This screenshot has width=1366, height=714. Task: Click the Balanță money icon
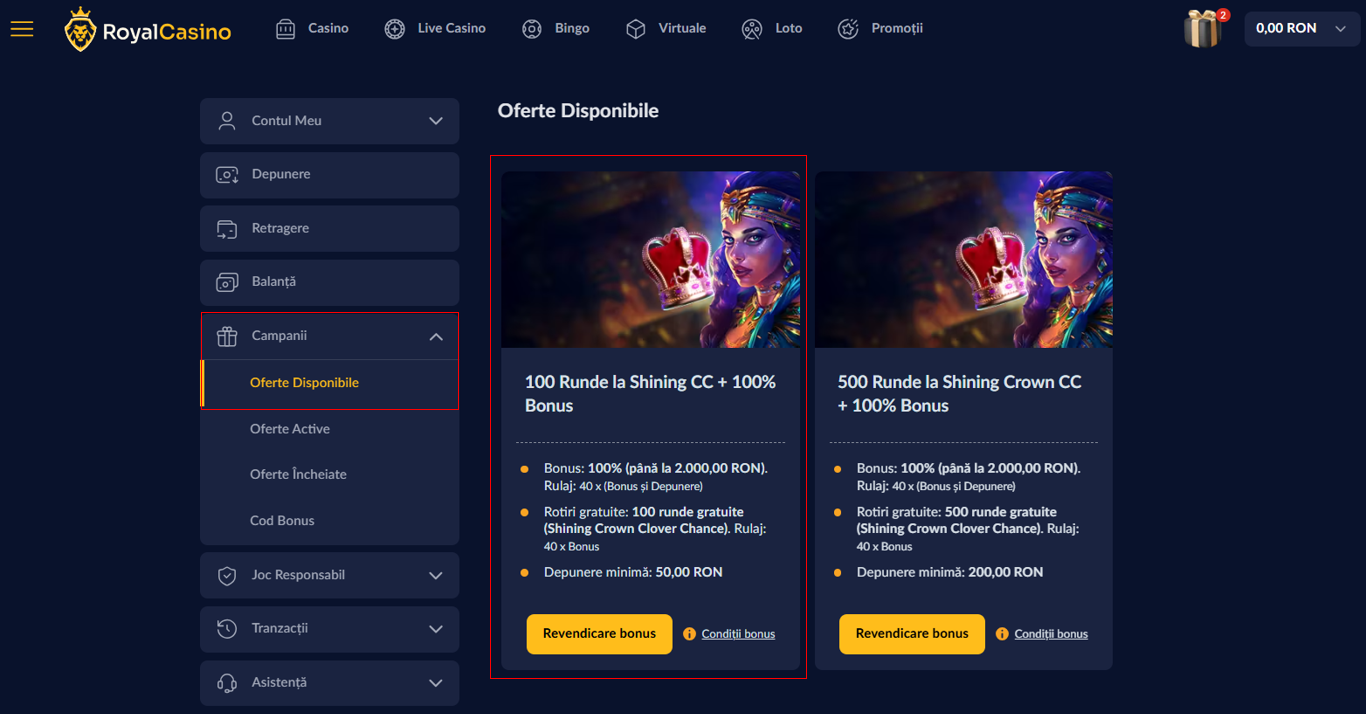[x=227, y=283]
